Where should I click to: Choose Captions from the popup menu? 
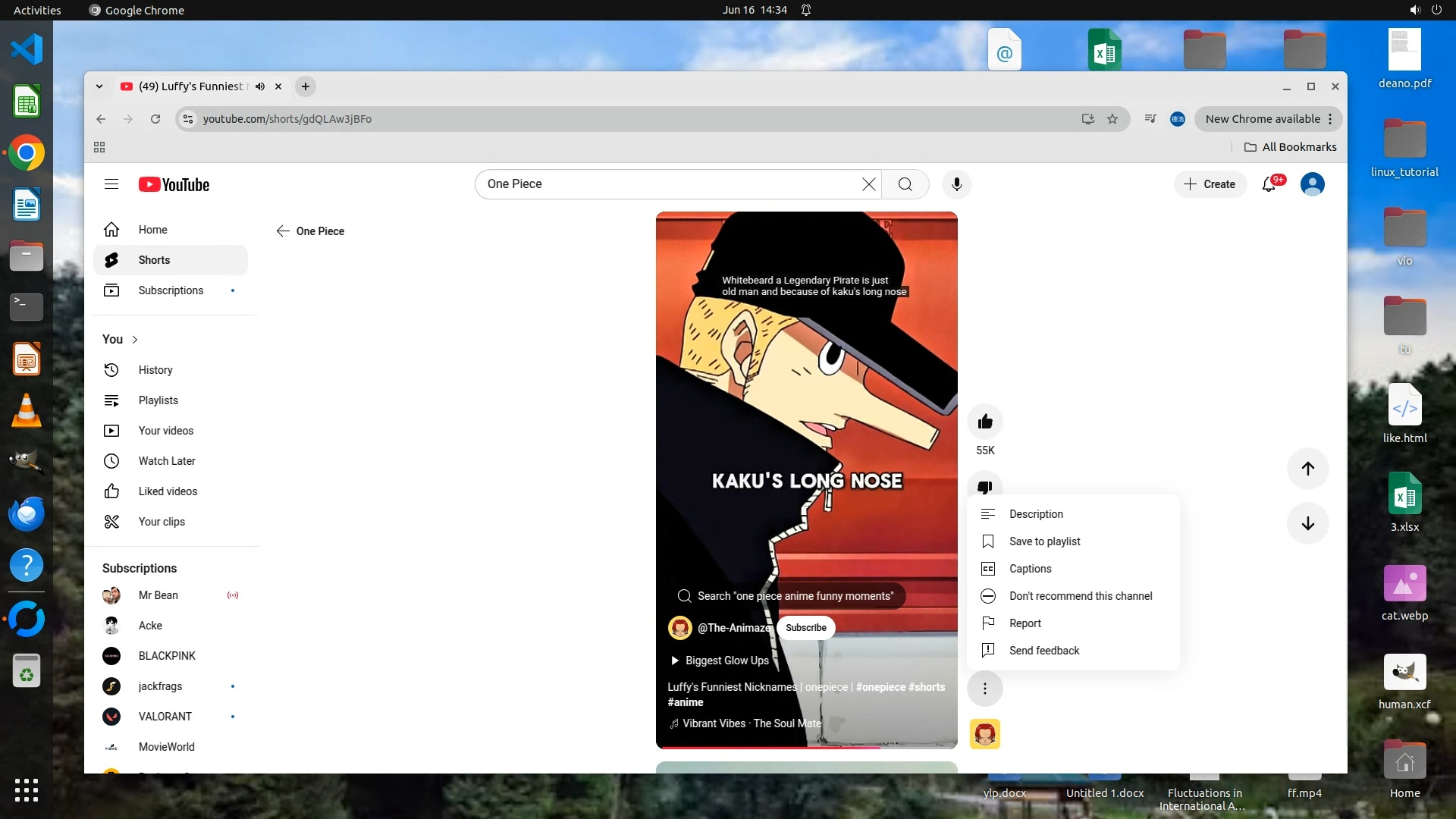tap(1030, 569)
